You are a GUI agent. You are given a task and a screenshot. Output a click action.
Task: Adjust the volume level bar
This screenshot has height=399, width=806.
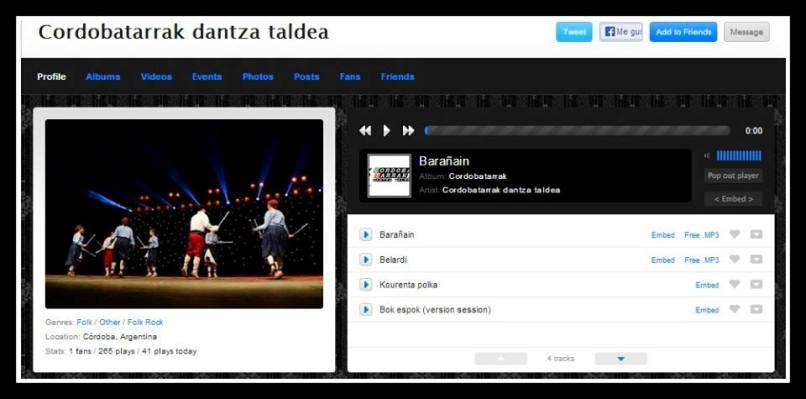coord(739,156)
